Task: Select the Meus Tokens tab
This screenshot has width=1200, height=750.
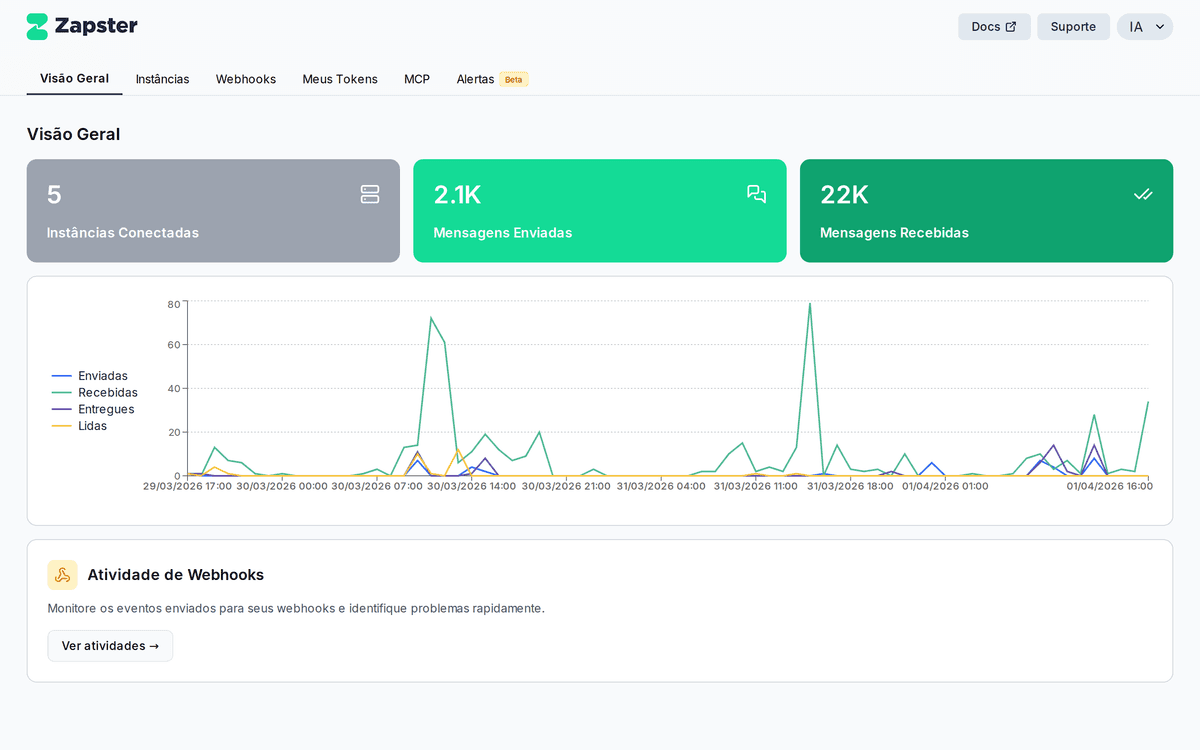Action: (x=340, y=78)
